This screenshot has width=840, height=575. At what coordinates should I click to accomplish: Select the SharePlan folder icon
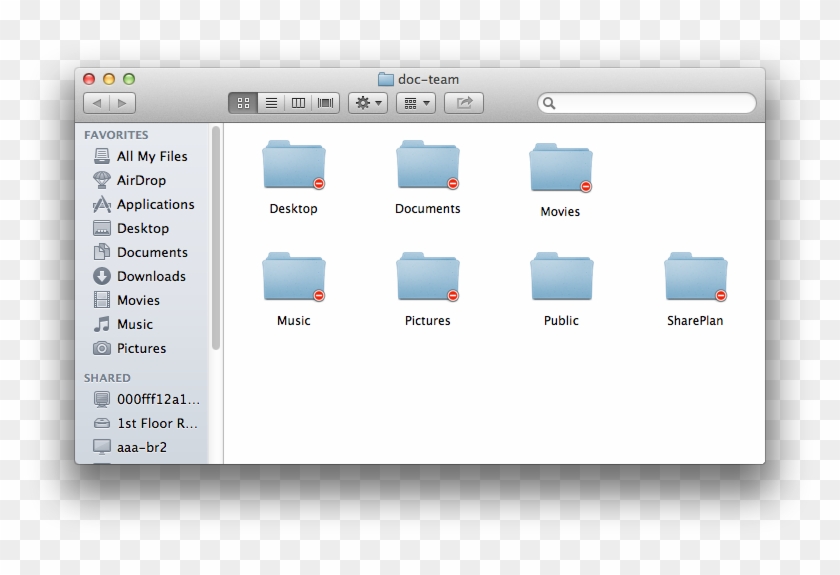[695, 277]
